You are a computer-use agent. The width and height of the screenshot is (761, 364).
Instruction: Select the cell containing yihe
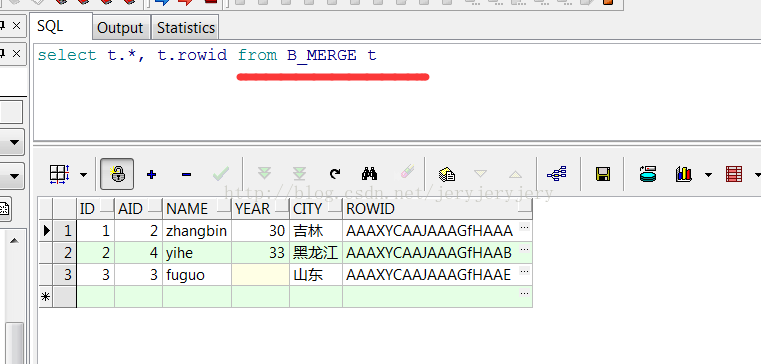pyautogui.click(x=197, y=253)
